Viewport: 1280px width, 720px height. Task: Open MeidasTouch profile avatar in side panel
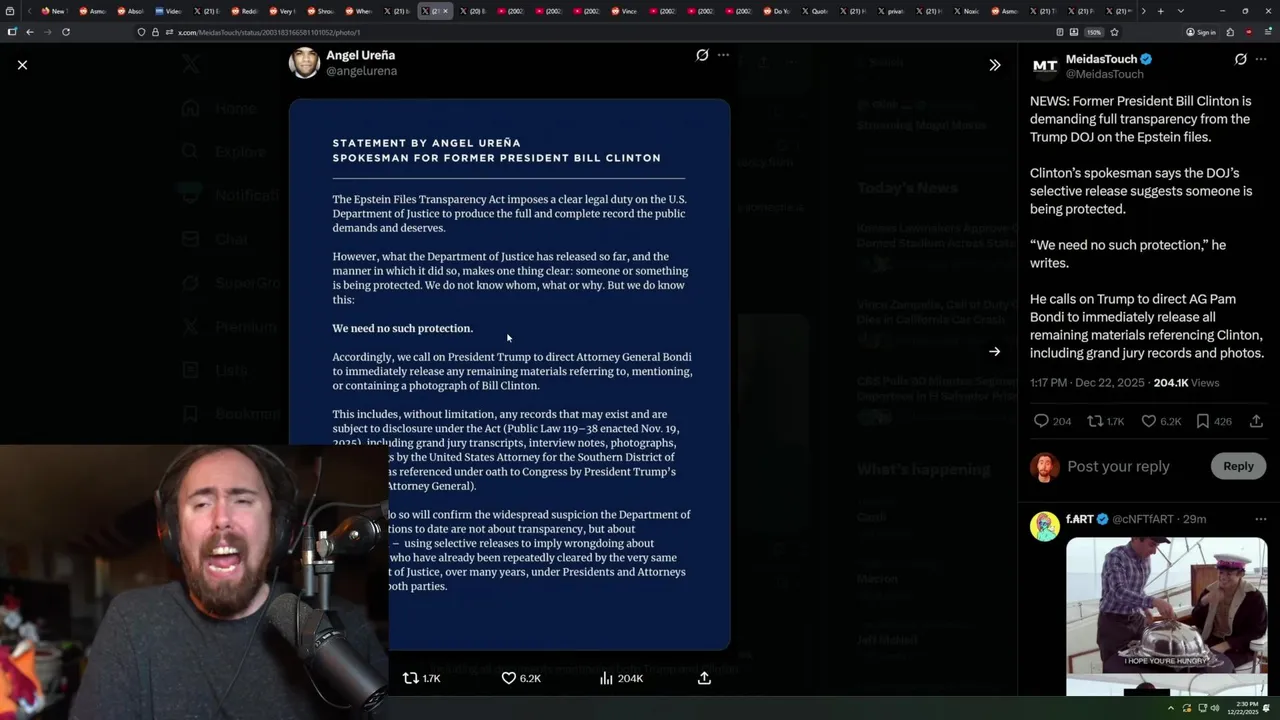(x=1045, y=66)
